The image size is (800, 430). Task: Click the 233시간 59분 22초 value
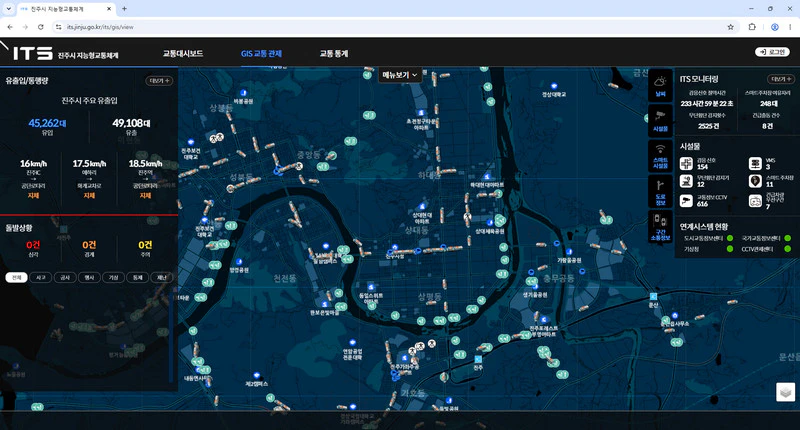(707, 104)
